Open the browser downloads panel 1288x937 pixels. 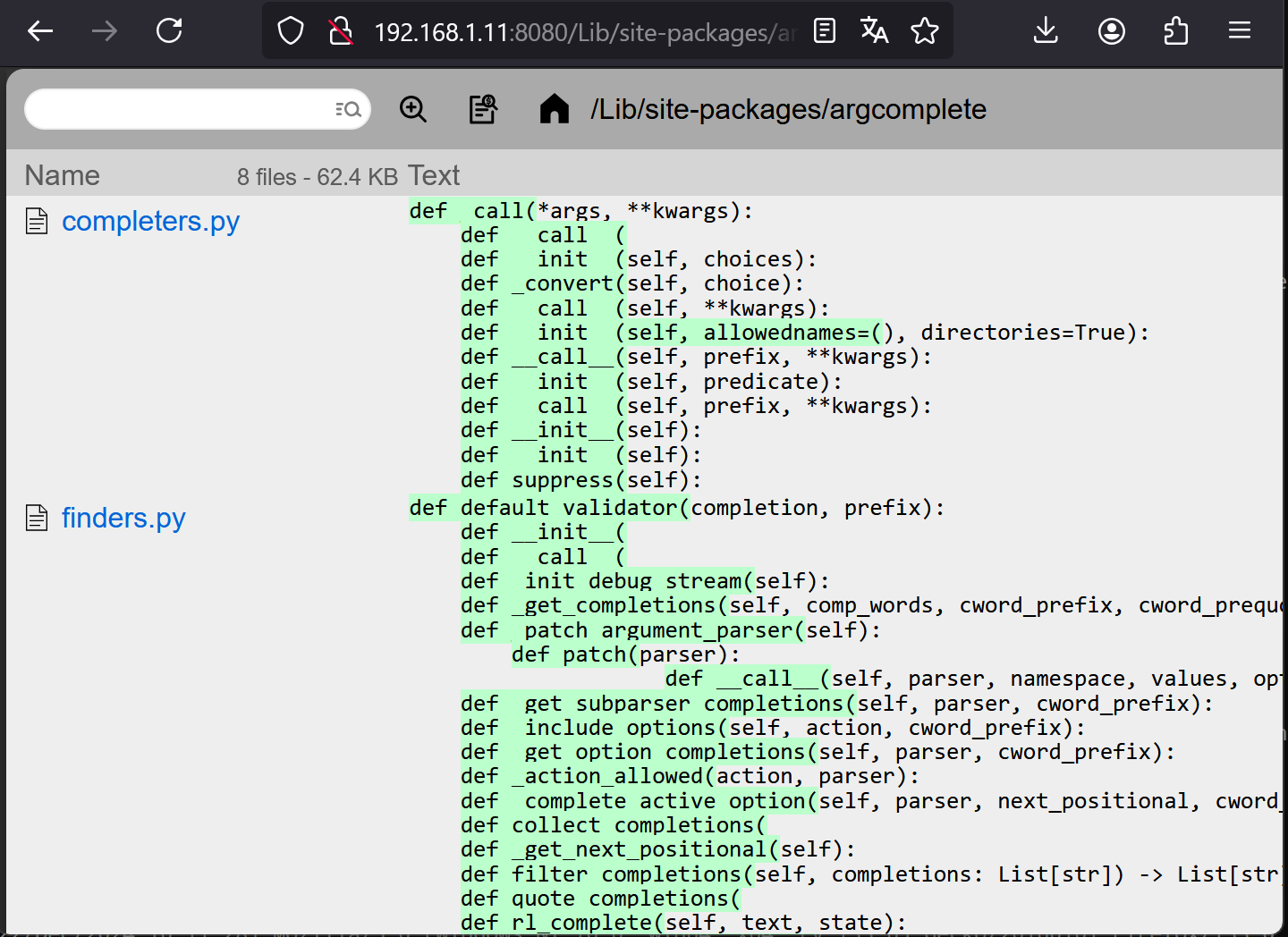click(x=1046, y=32)
